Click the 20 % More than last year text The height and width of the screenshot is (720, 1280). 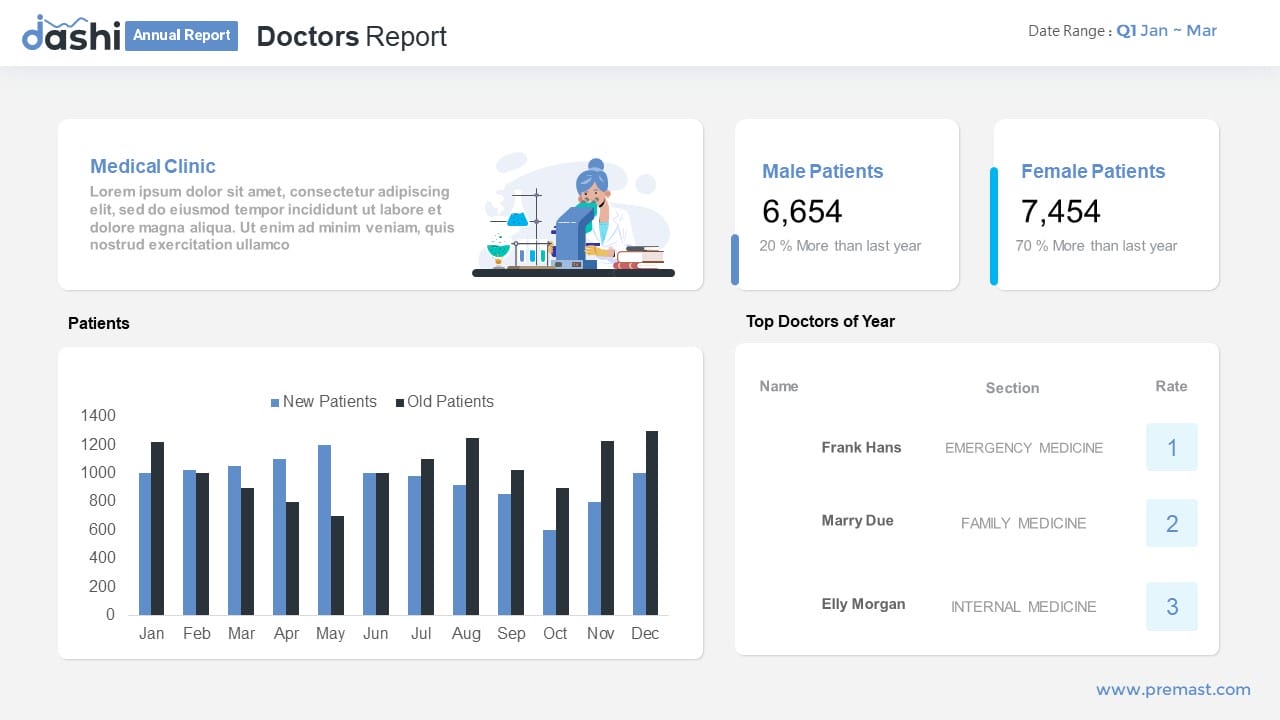[840, 246]
